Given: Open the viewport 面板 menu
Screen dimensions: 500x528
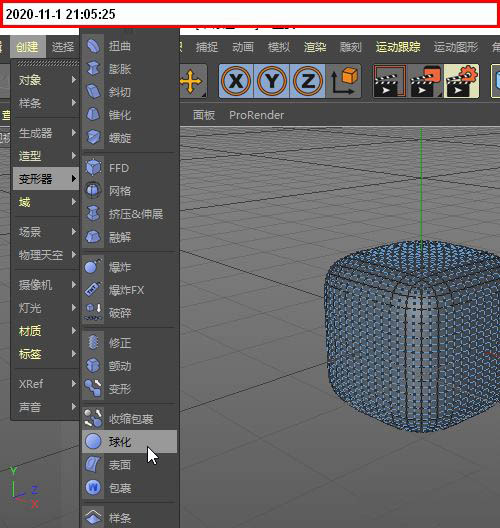Looking at the screenshot, I should pyautogui.click(x=204, y=115).
